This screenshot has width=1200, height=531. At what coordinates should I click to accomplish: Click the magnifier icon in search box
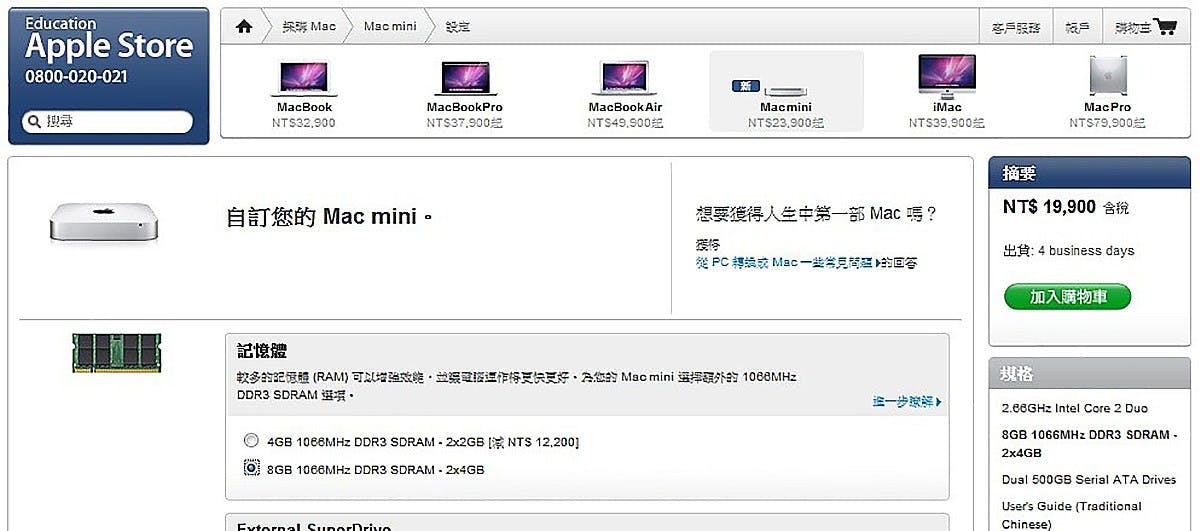pyautogui.click(x=33, y=122)
